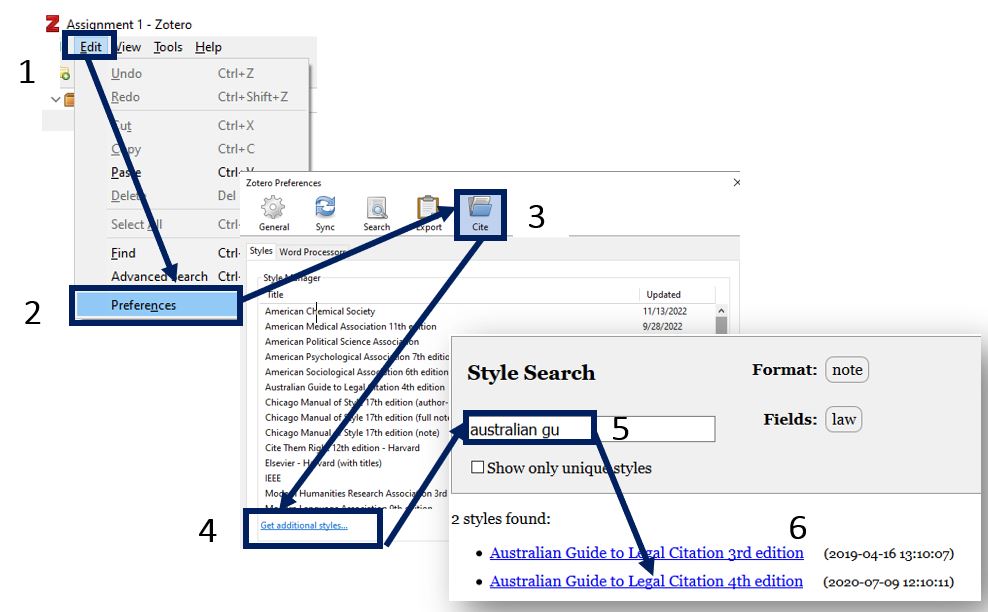Switch to the Word Processors tab
Image resolution: width=988 pixels, height=612 pixels.
click(x=314, y=252)
